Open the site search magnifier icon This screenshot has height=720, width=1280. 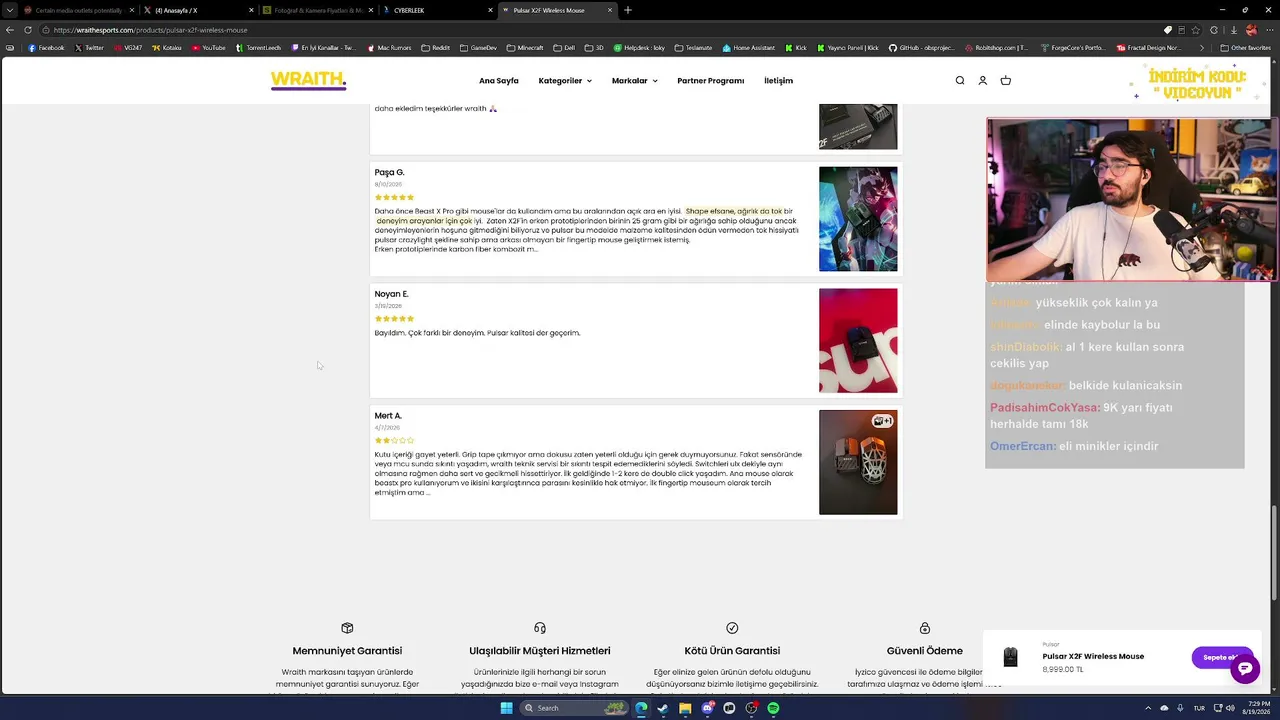tap(960, 81)
